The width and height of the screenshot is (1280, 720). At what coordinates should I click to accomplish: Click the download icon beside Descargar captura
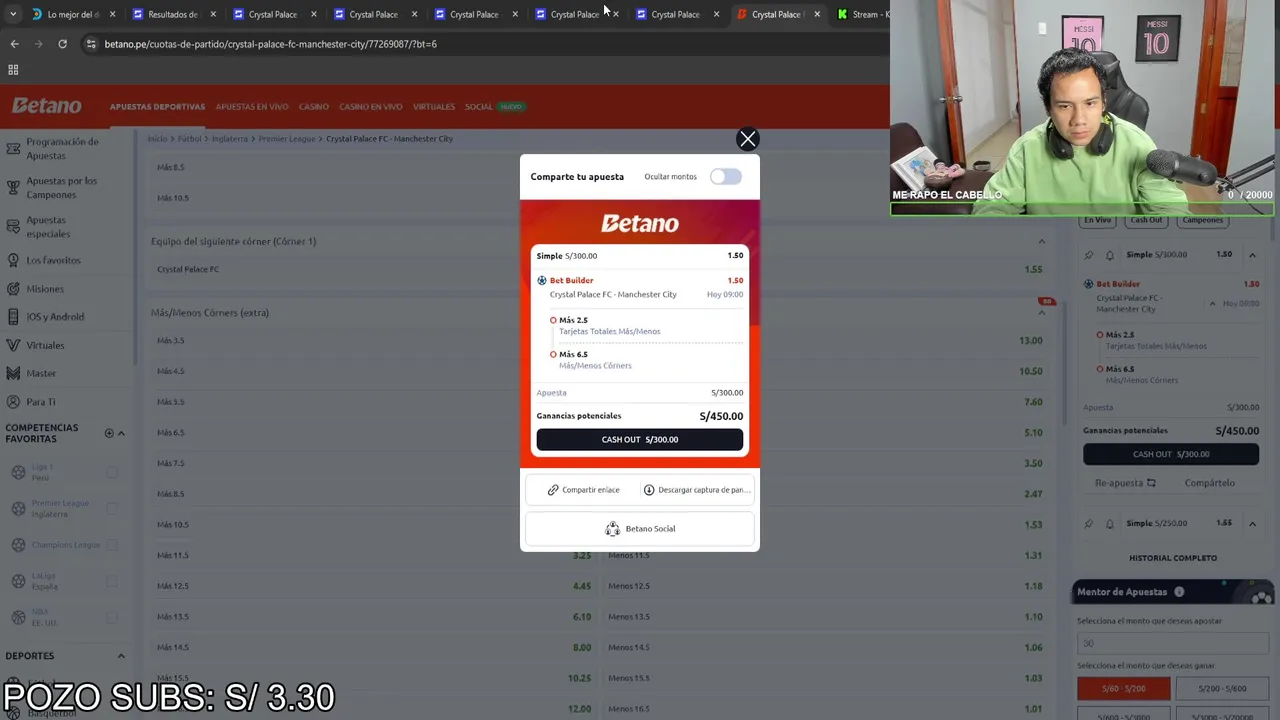click(x=649, y=490)
